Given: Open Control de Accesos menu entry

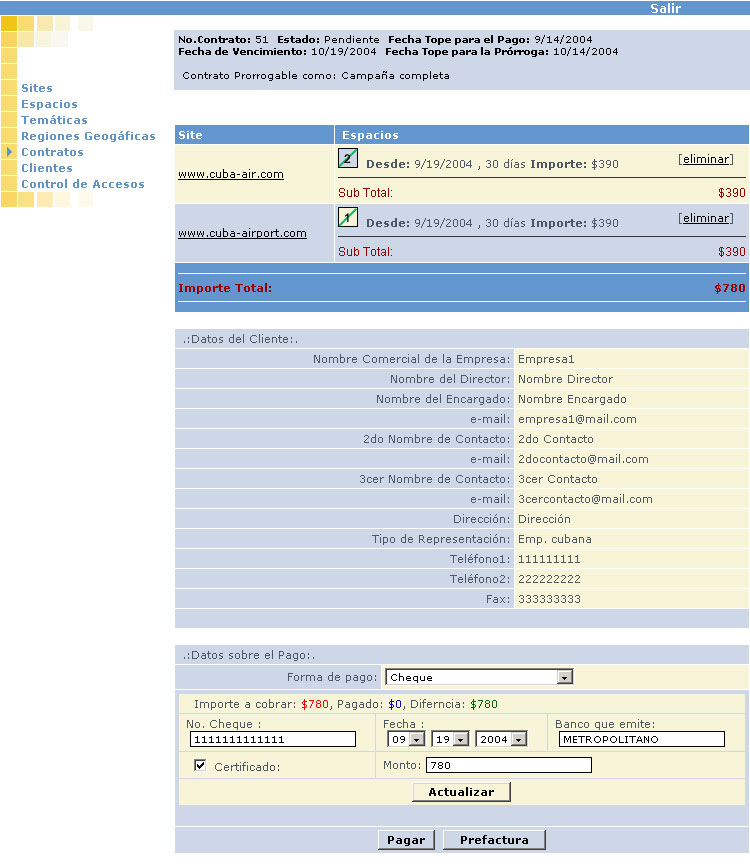Looking at the screenshot, I should pos(82,184).
